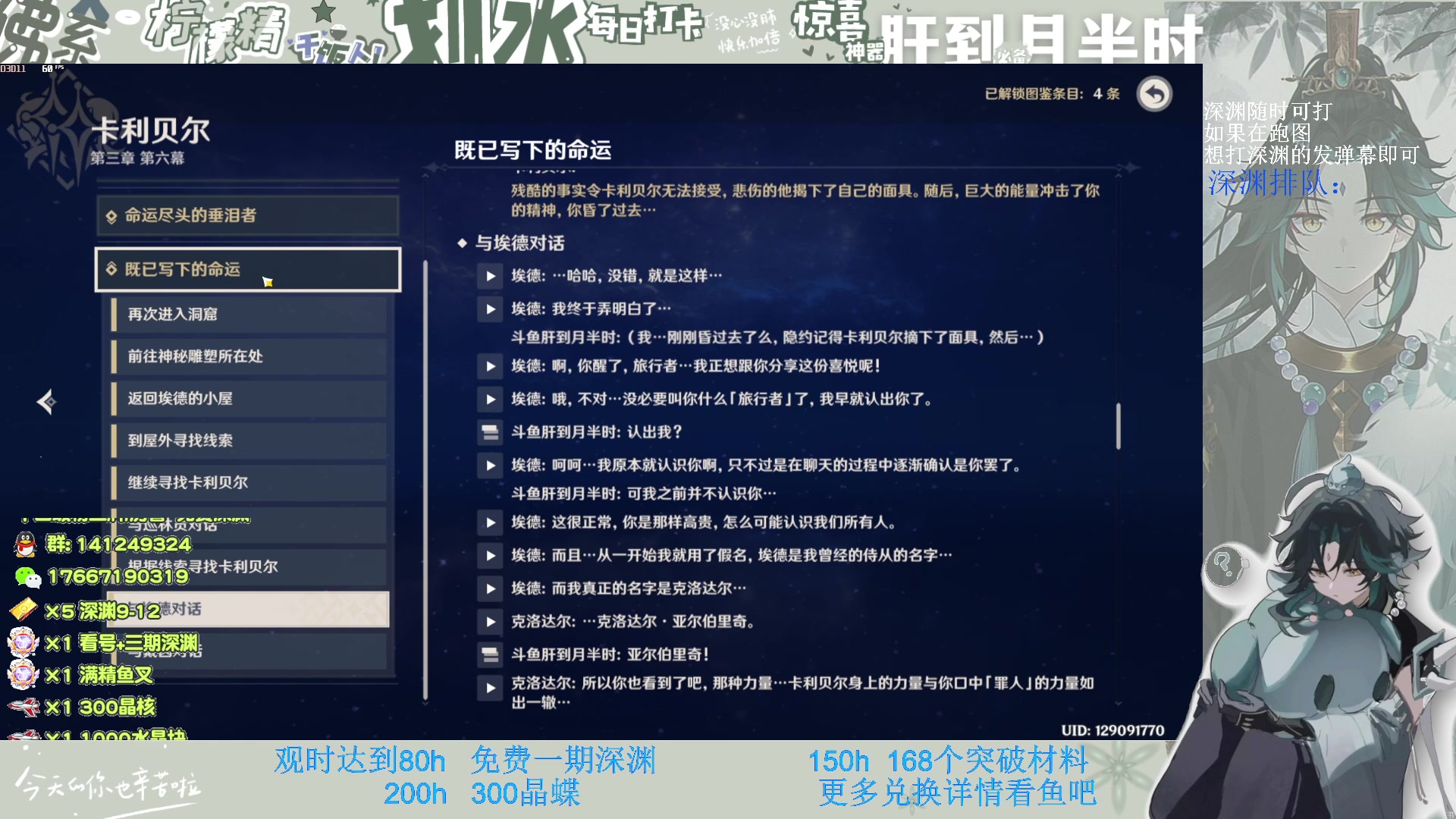This screenshot has width=1456, height=819.
Task: Click the choice icon beside 认出我?
Action: tap(490, 433)
